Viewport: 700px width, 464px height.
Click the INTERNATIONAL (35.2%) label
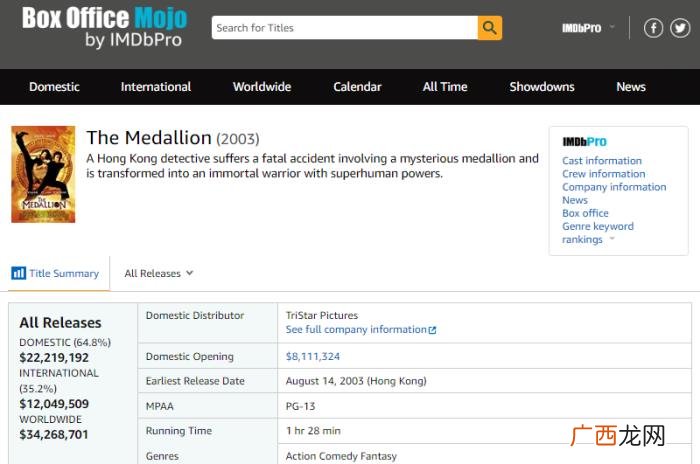[59, 380]
